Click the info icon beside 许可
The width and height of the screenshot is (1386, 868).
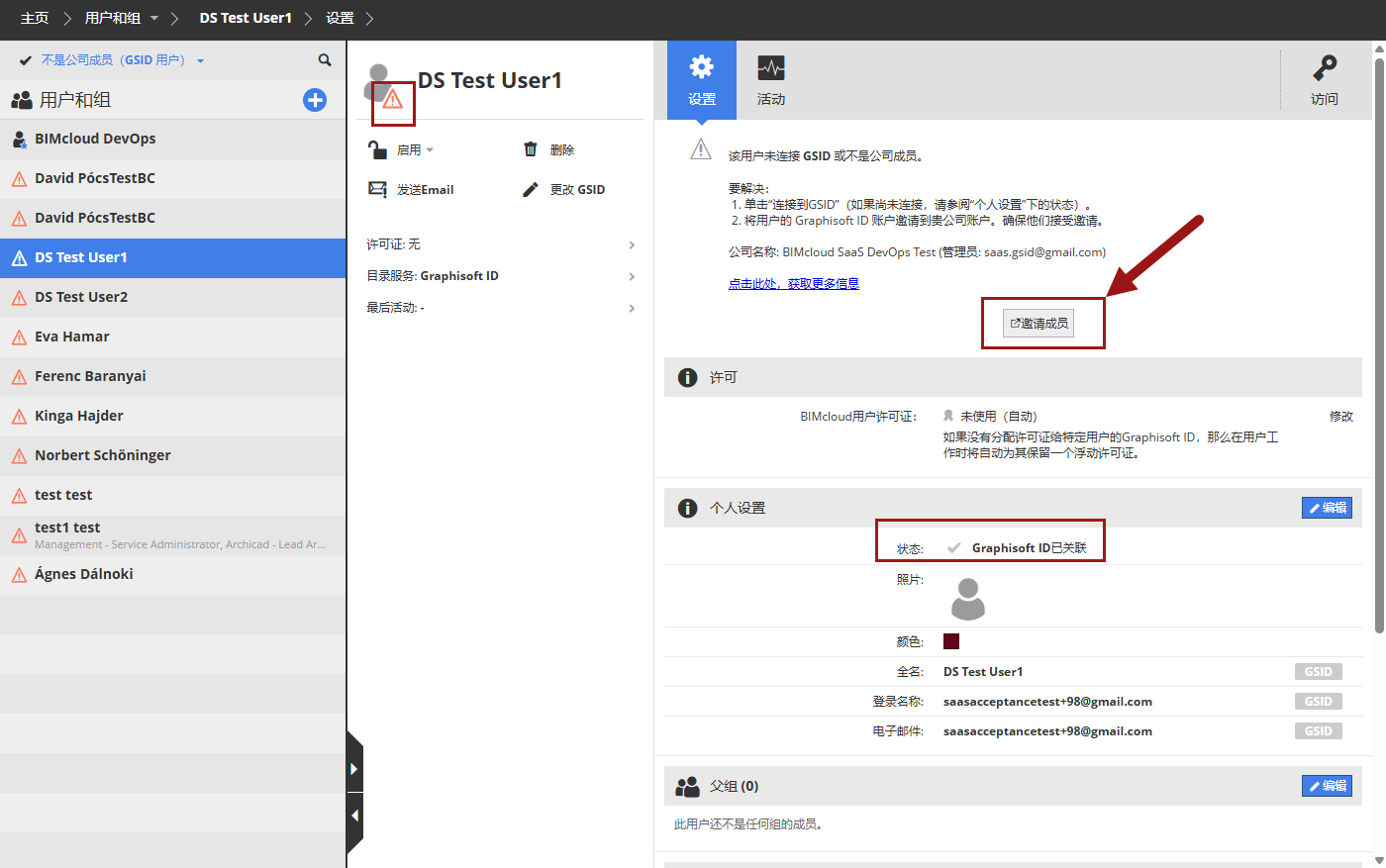pos(687,377)
